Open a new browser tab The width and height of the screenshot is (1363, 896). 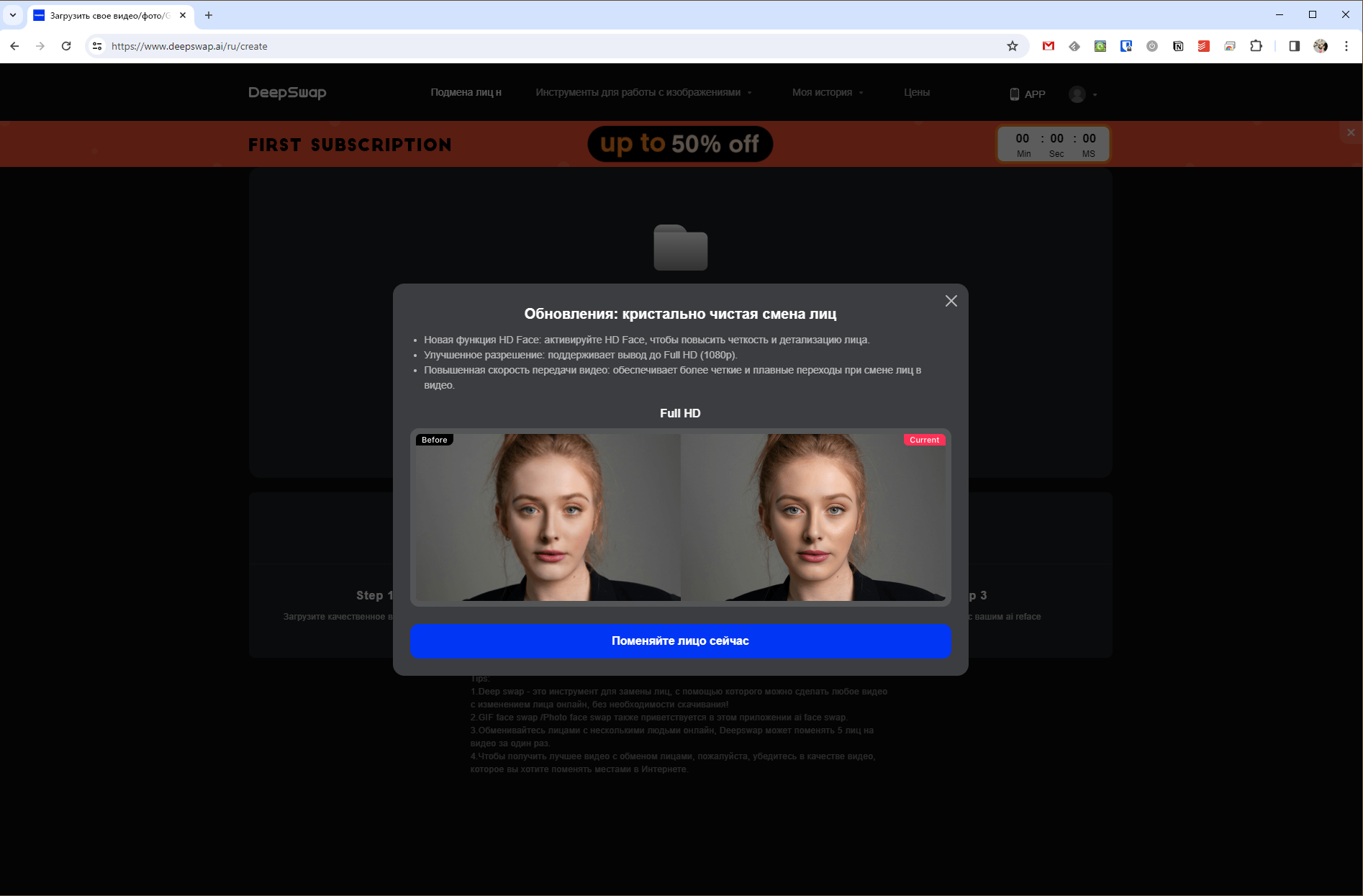tap(209, 15)
